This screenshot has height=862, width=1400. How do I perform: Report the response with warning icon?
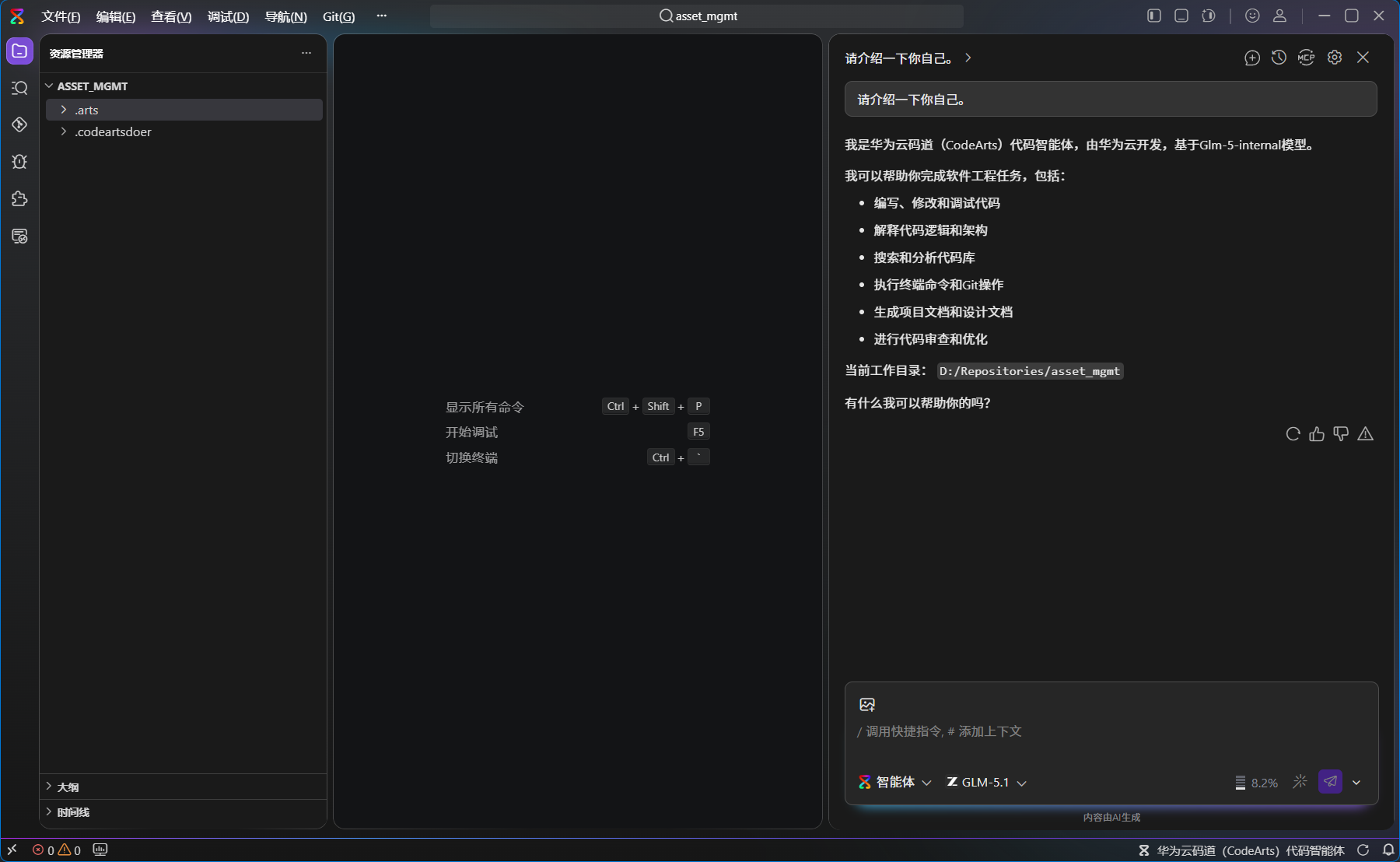pos(1365,434)
